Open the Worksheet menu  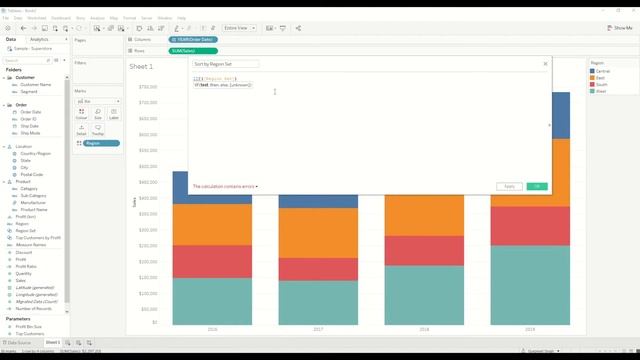point(37,18)
